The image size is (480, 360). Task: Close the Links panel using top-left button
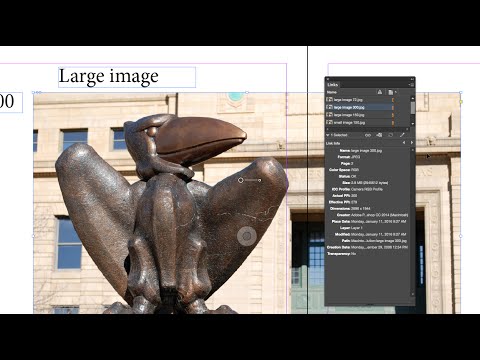coord(328,79)
